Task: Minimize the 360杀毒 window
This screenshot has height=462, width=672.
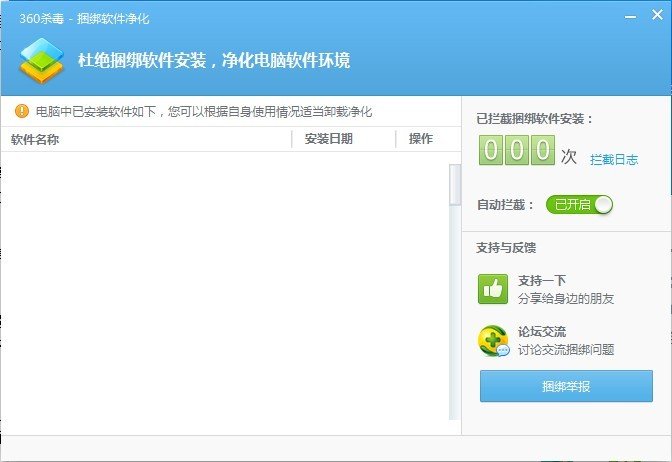Action: click(x=630, y=17)
